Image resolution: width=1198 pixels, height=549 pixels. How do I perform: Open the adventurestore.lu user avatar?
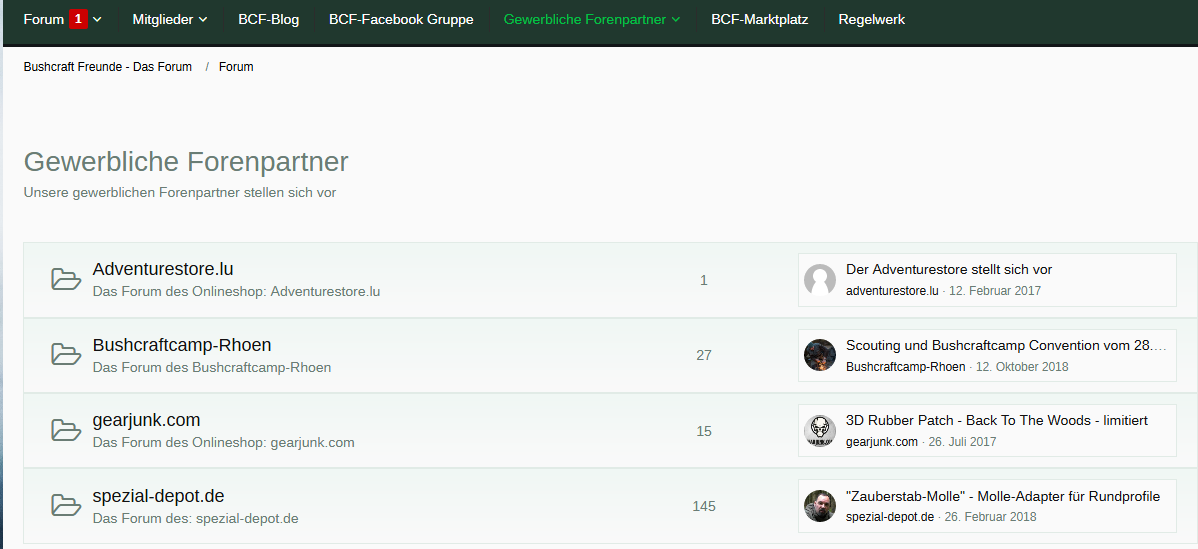pyautogui.click(x=820, y=280)
